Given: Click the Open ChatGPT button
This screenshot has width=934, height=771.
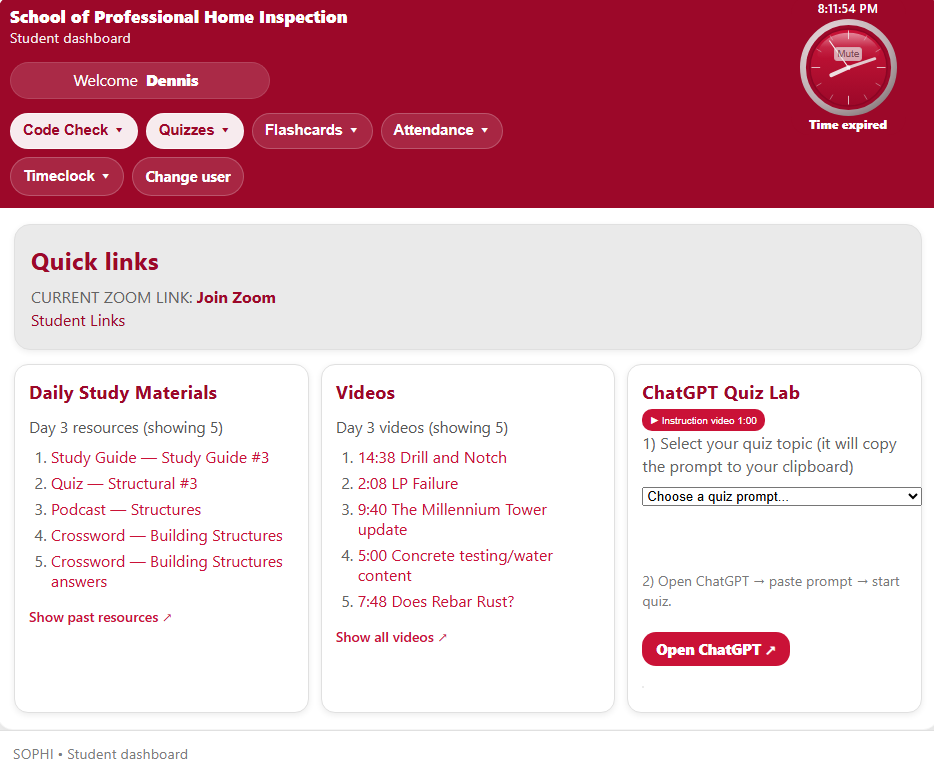Looking at the screenshot, I should pyautogui.click(x=715, y=650).
